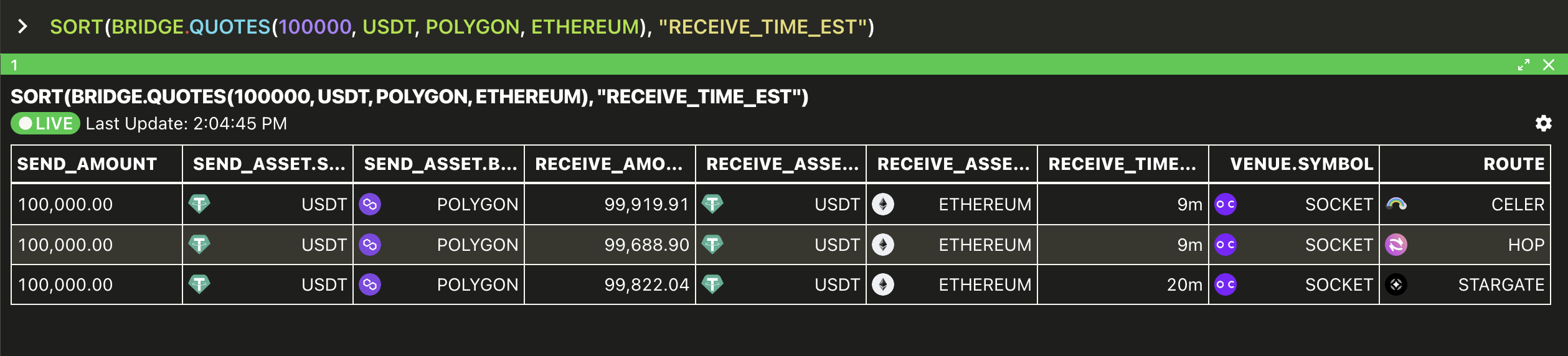Click the USDT Tether send icon in first row
This screenshot has width=1568, height=356.
[x=199, y=204]
